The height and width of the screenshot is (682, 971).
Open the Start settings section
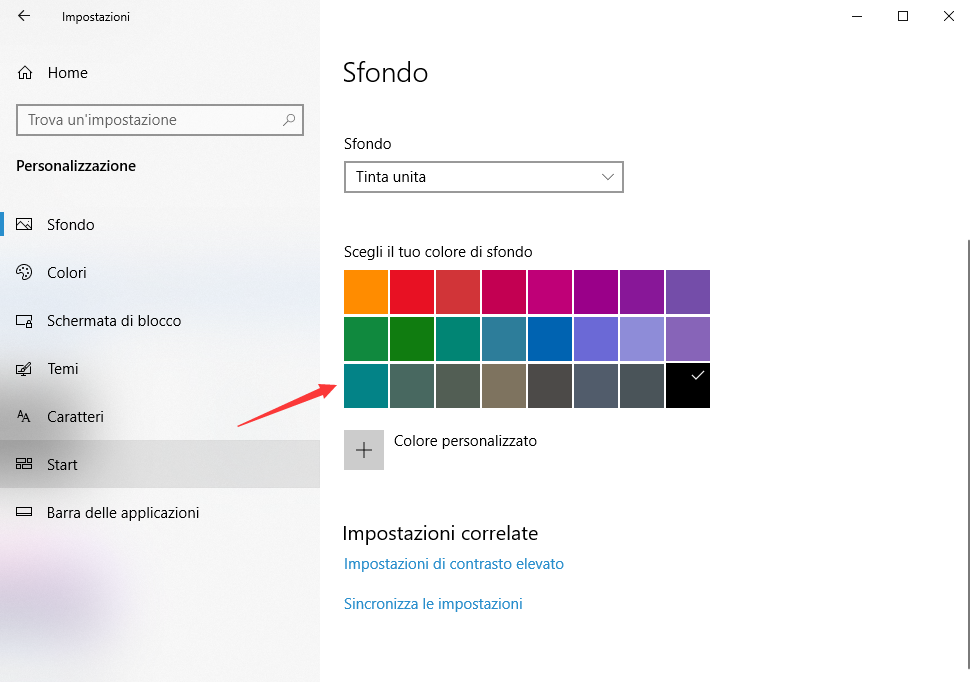[160, 464]
